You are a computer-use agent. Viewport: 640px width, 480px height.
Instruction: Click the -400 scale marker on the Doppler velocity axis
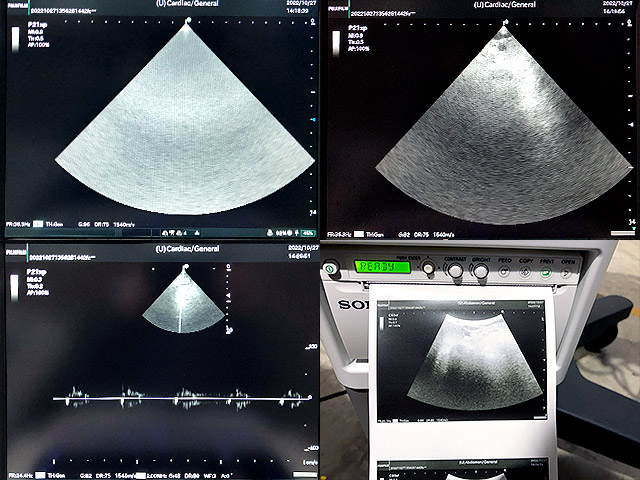tap(312, 448)
